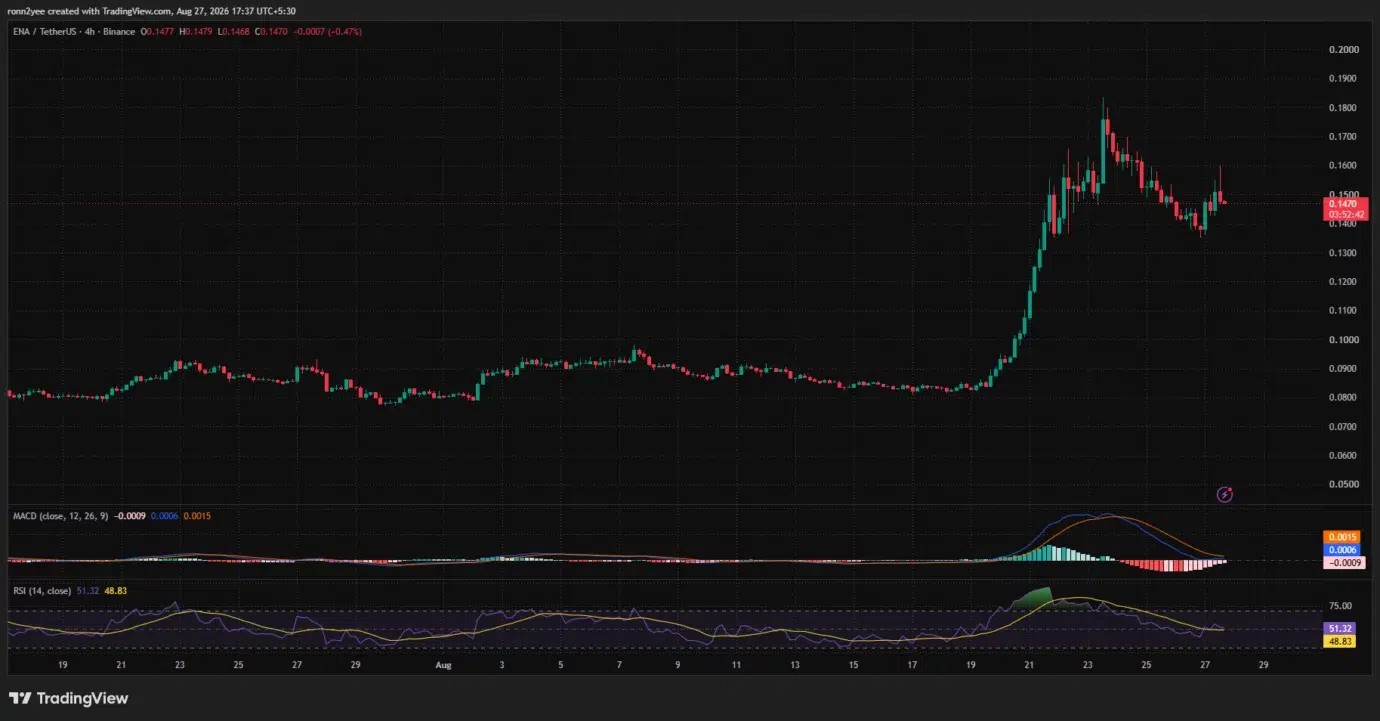1380x721 pixels.
Task: Click the date 11 on the time axis
Action: 736,664
